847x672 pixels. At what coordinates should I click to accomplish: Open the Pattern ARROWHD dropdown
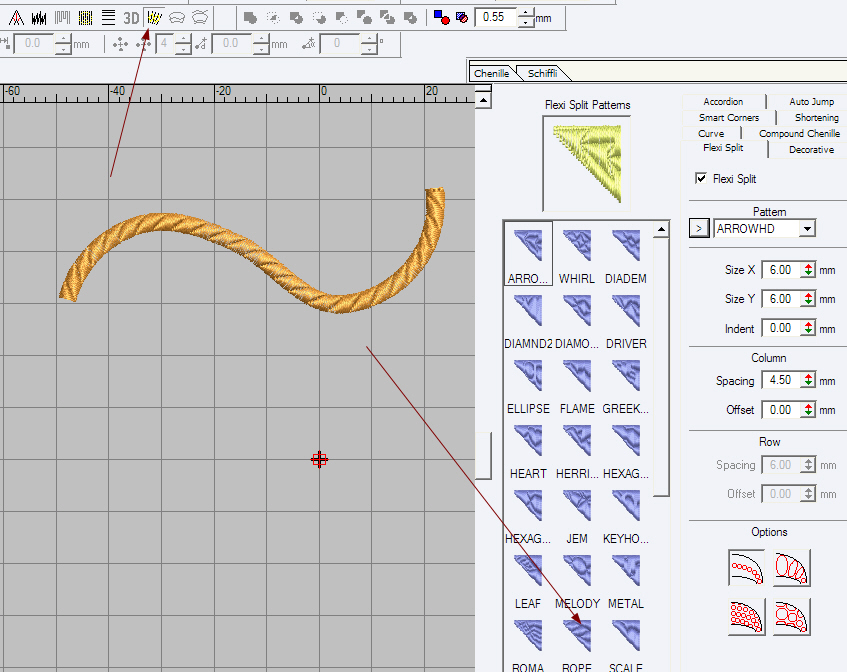pos(807,229)
